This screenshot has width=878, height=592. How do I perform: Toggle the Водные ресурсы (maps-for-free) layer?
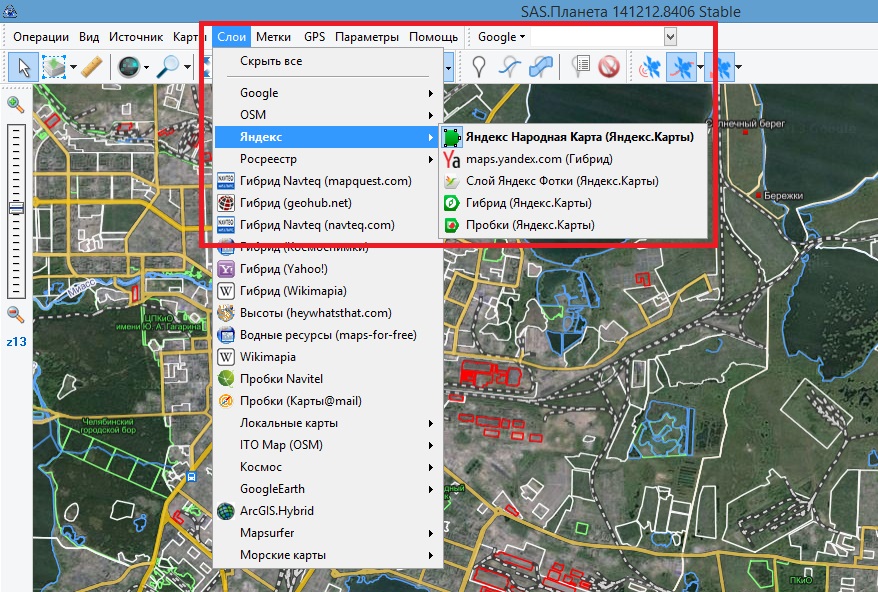[x=328, y=335]
